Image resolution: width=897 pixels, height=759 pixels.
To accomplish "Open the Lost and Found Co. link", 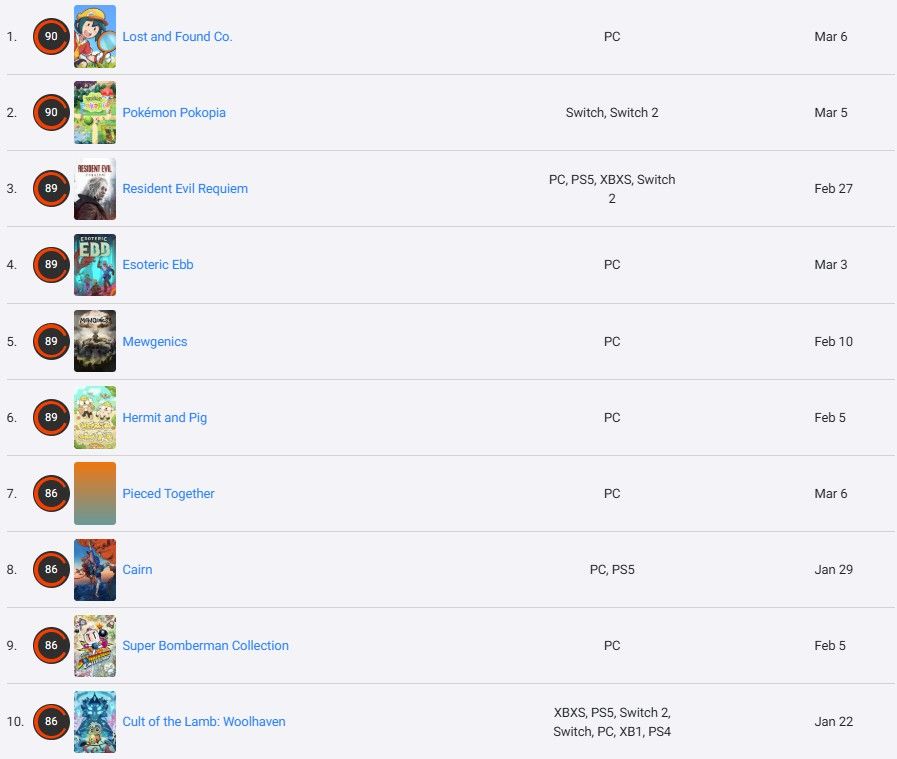I will 177,37.
